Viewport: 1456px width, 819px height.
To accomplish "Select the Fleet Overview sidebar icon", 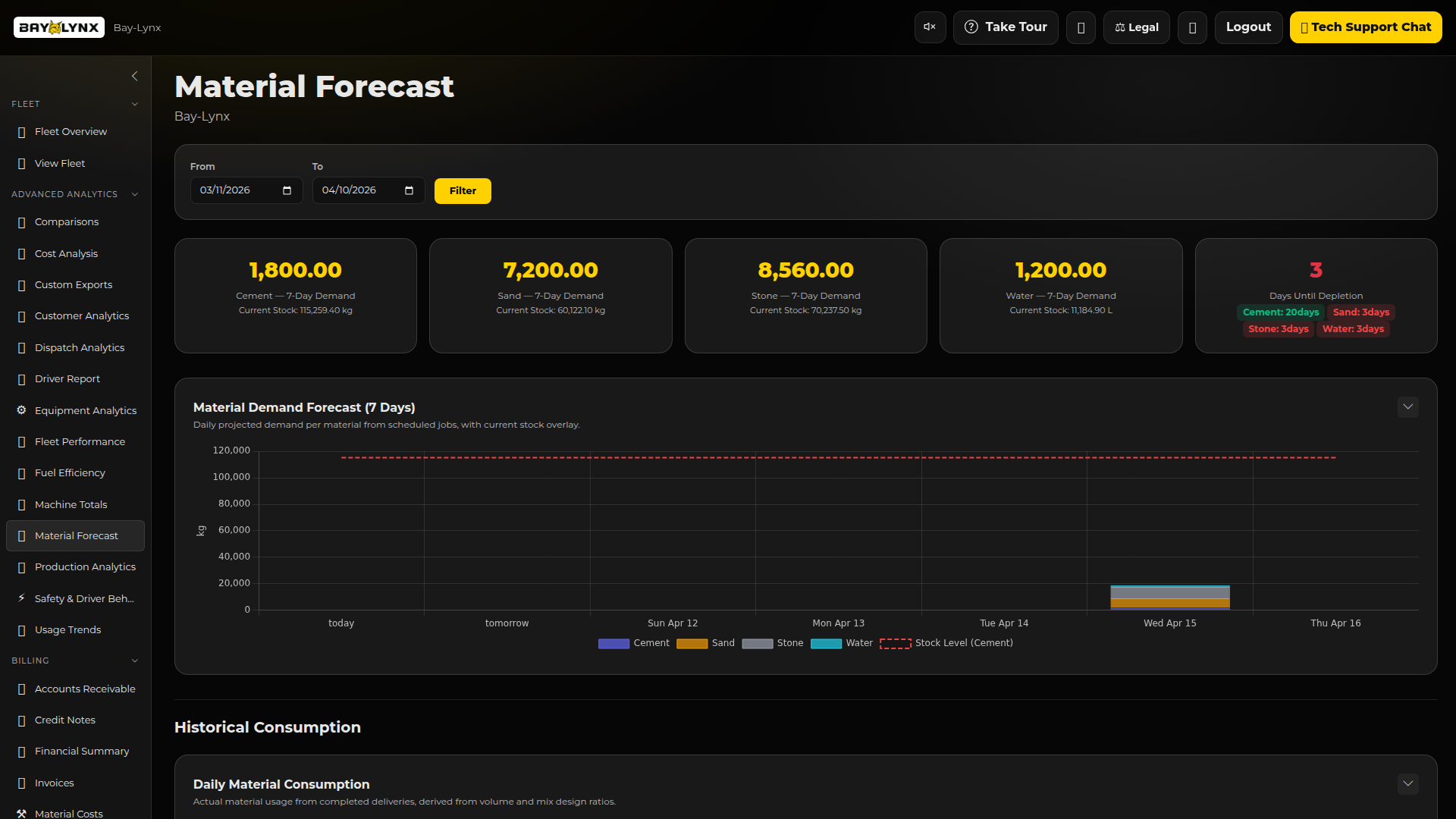I will click(x=21, y=131).
